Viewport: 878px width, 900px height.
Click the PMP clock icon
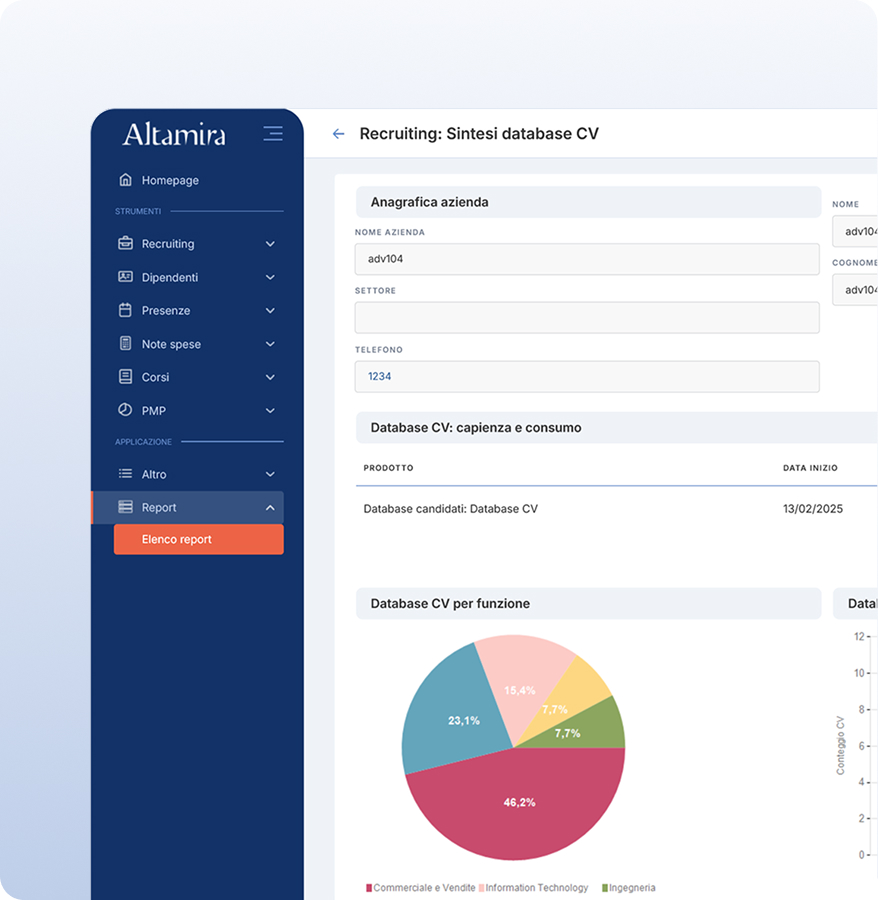[128, 410]
